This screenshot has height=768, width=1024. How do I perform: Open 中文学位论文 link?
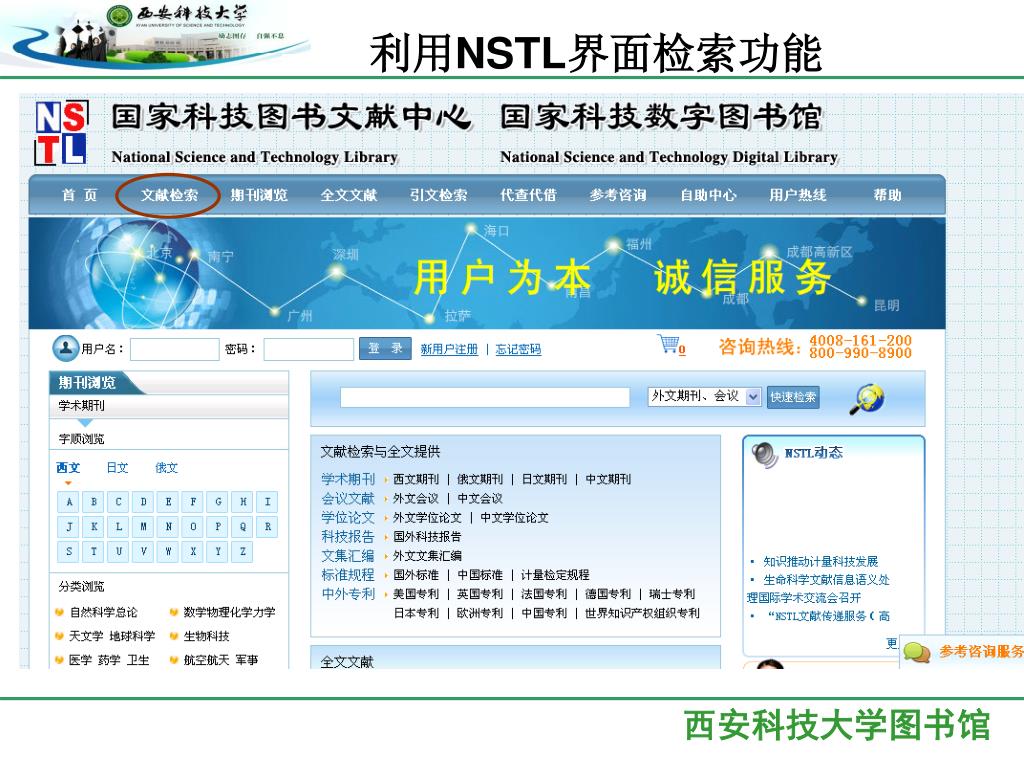[x=514, y=518]
